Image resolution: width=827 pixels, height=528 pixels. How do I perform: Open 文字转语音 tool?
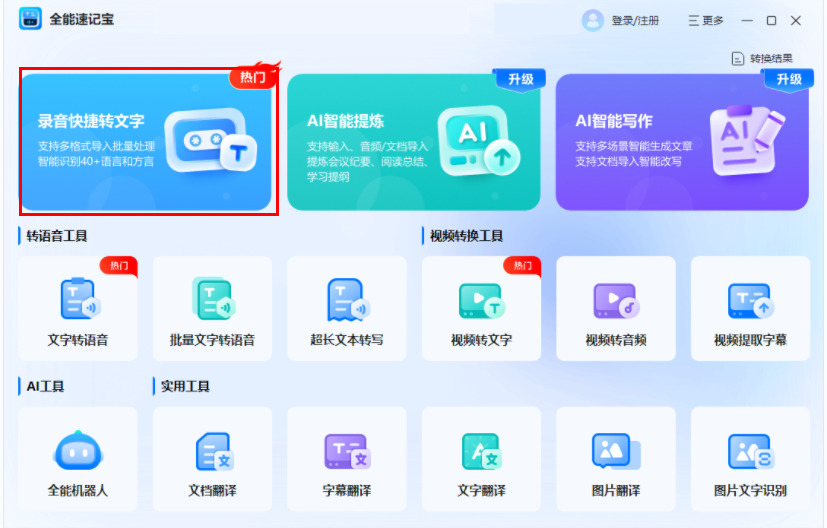tap(78, 309)
